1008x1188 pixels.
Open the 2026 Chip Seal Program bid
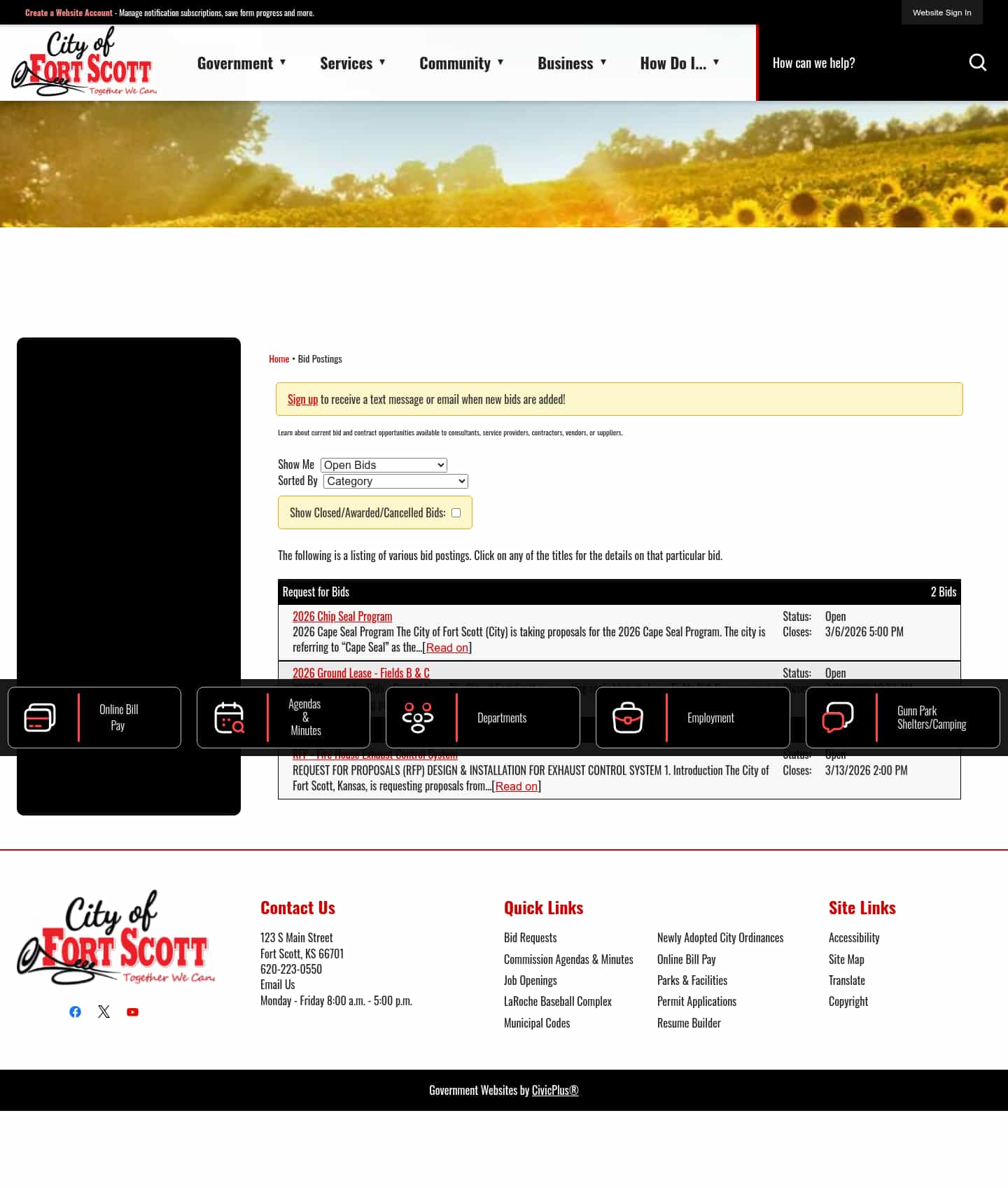tap(342, 616)
